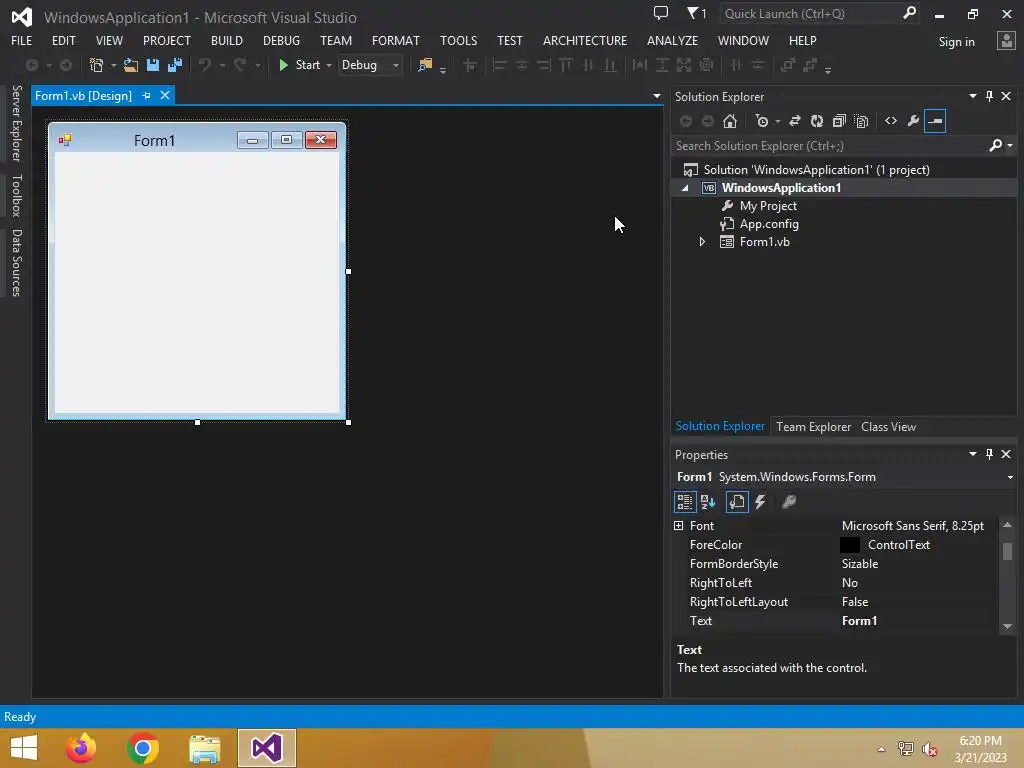Open Firefox from the taskbar
Viewport: 1024px width, 768px height.
(x=81, y=748)
